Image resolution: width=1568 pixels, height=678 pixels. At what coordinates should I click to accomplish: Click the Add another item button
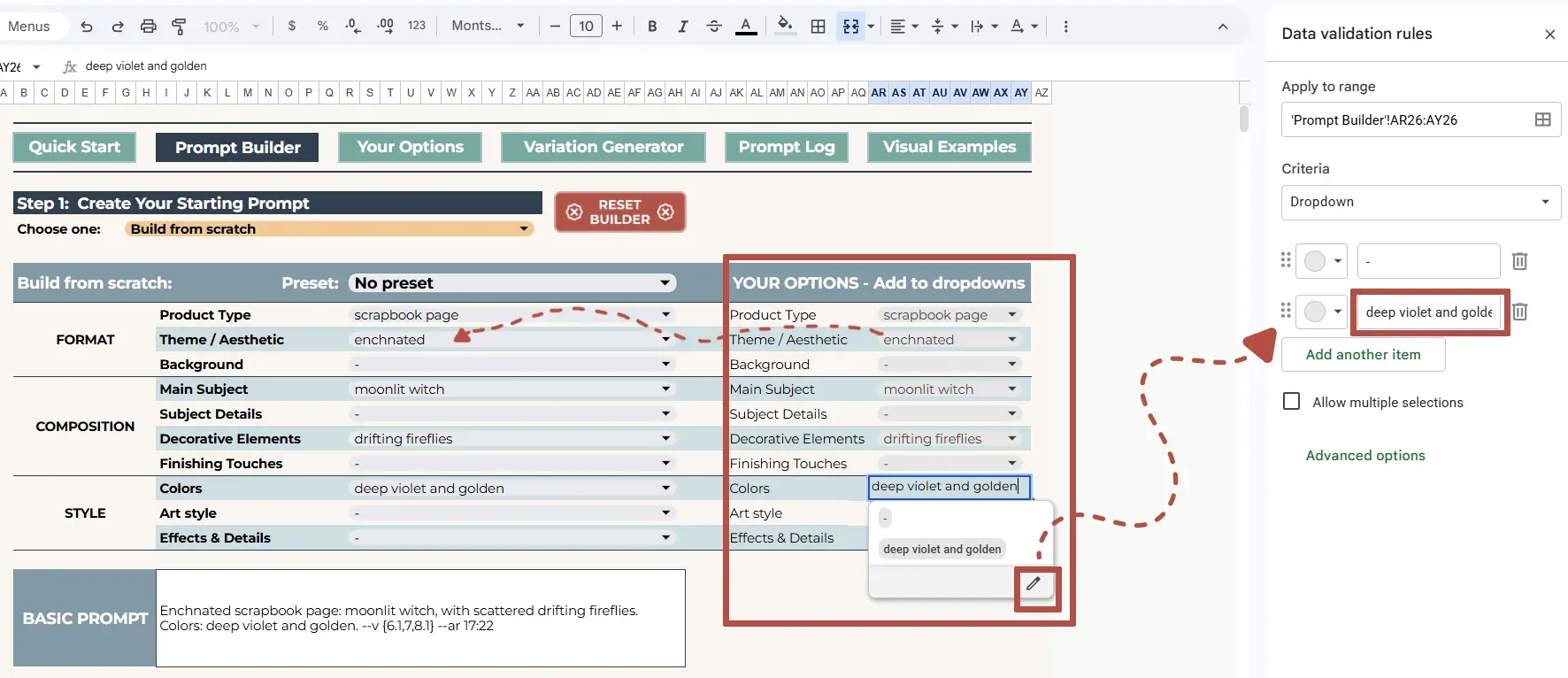[x=1364, y=355]
